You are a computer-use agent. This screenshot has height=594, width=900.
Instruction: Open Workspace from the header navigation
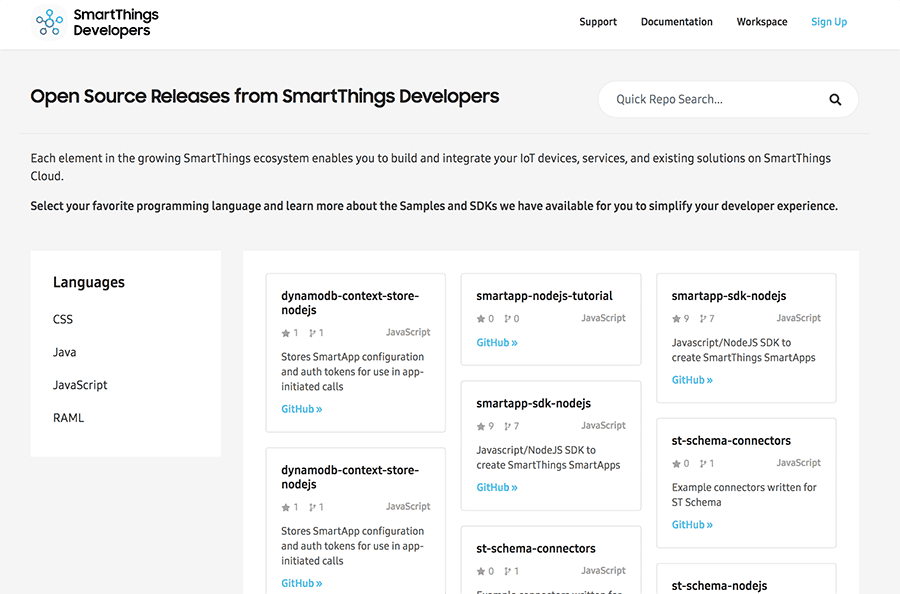point(761,22)
